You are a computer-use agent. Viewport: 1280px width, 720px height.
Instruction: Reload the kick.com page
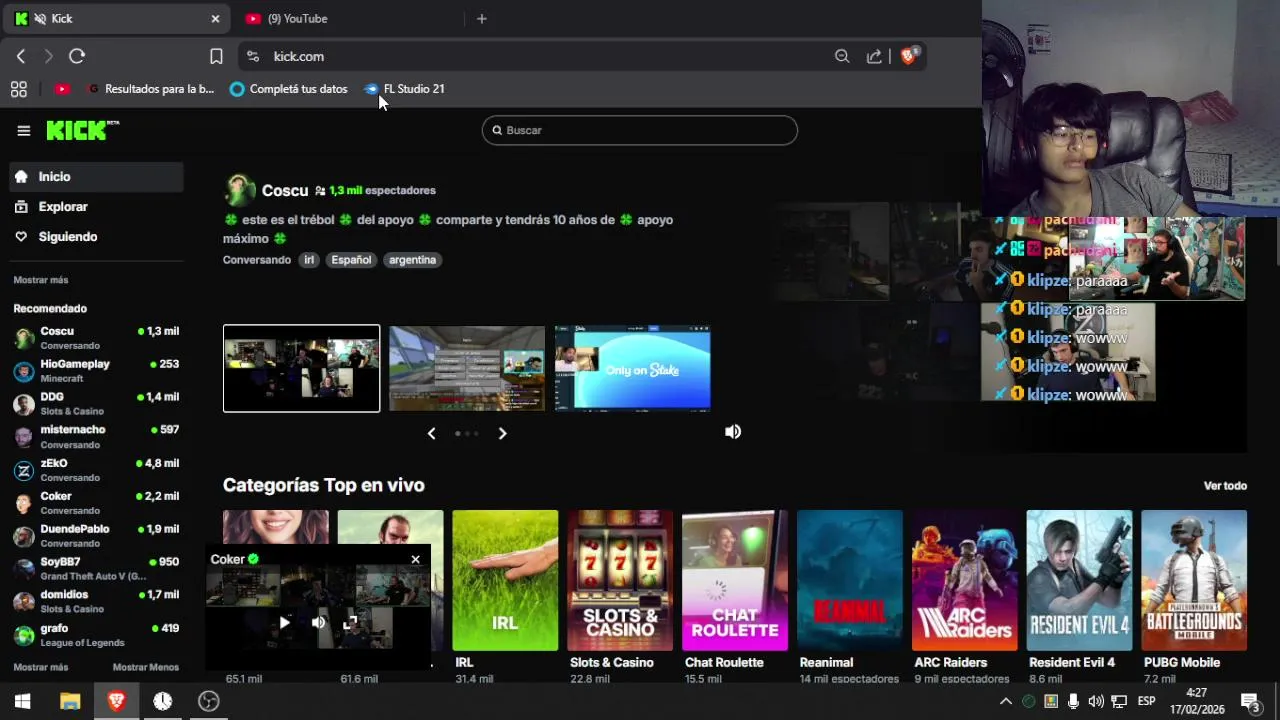coord(77,56)
